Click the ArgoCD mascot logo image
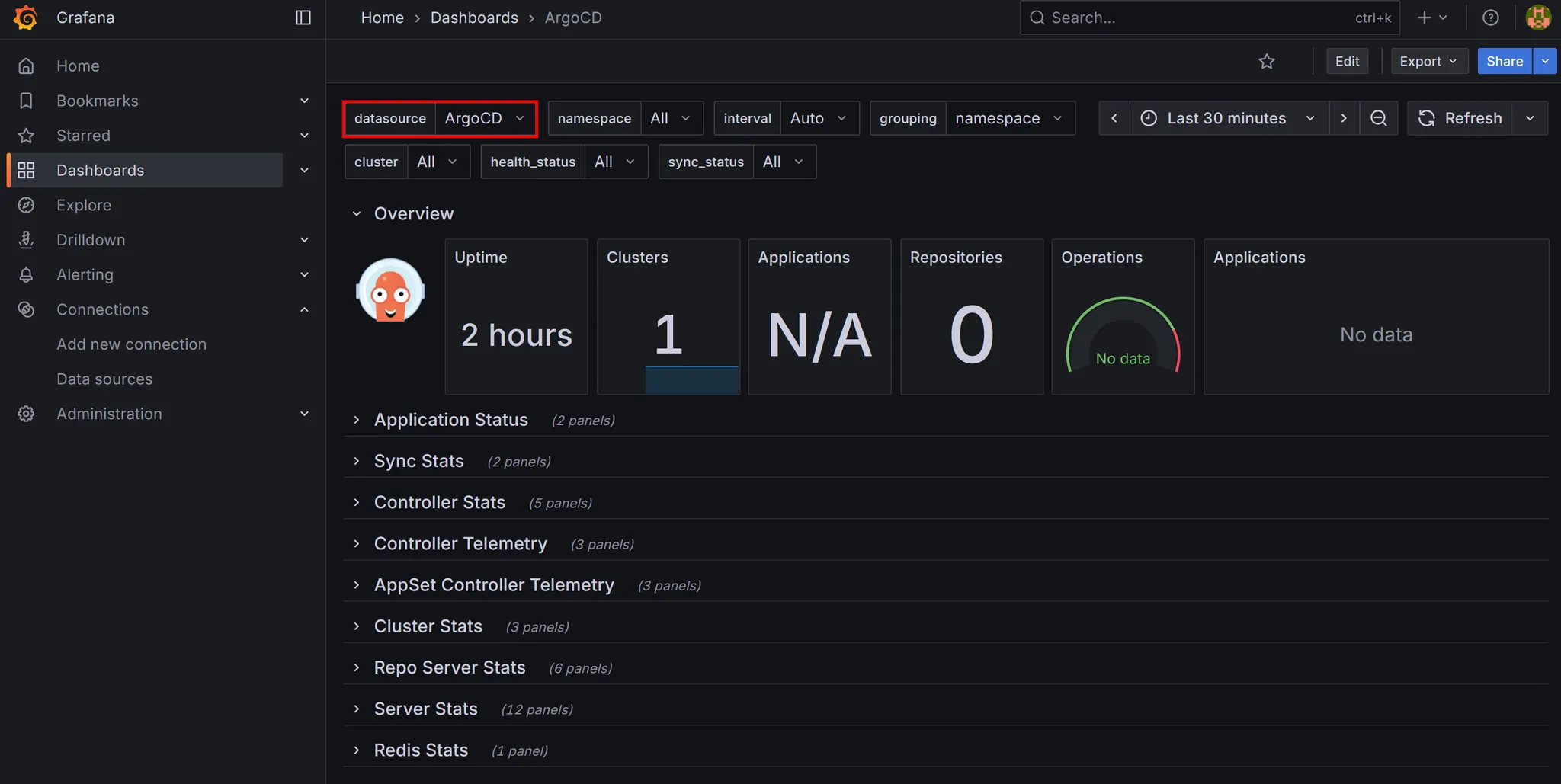Screen dimensions: 1561x784 tap(390, 290)
